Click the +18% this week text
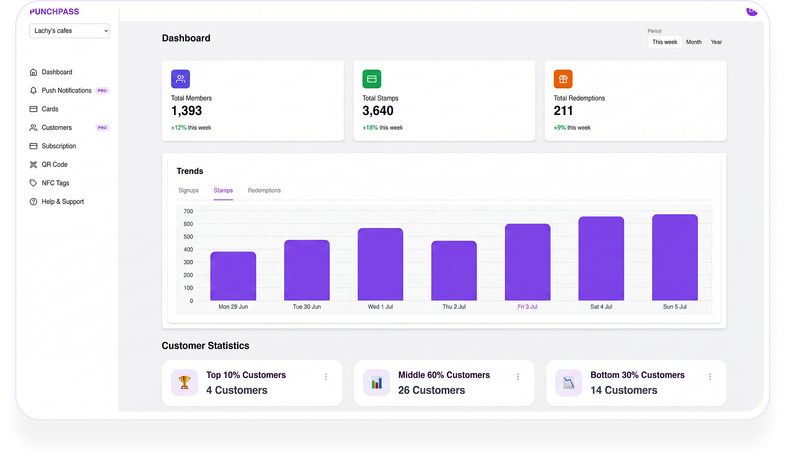This screenshot has height=461, width=786. click(382, 128)
